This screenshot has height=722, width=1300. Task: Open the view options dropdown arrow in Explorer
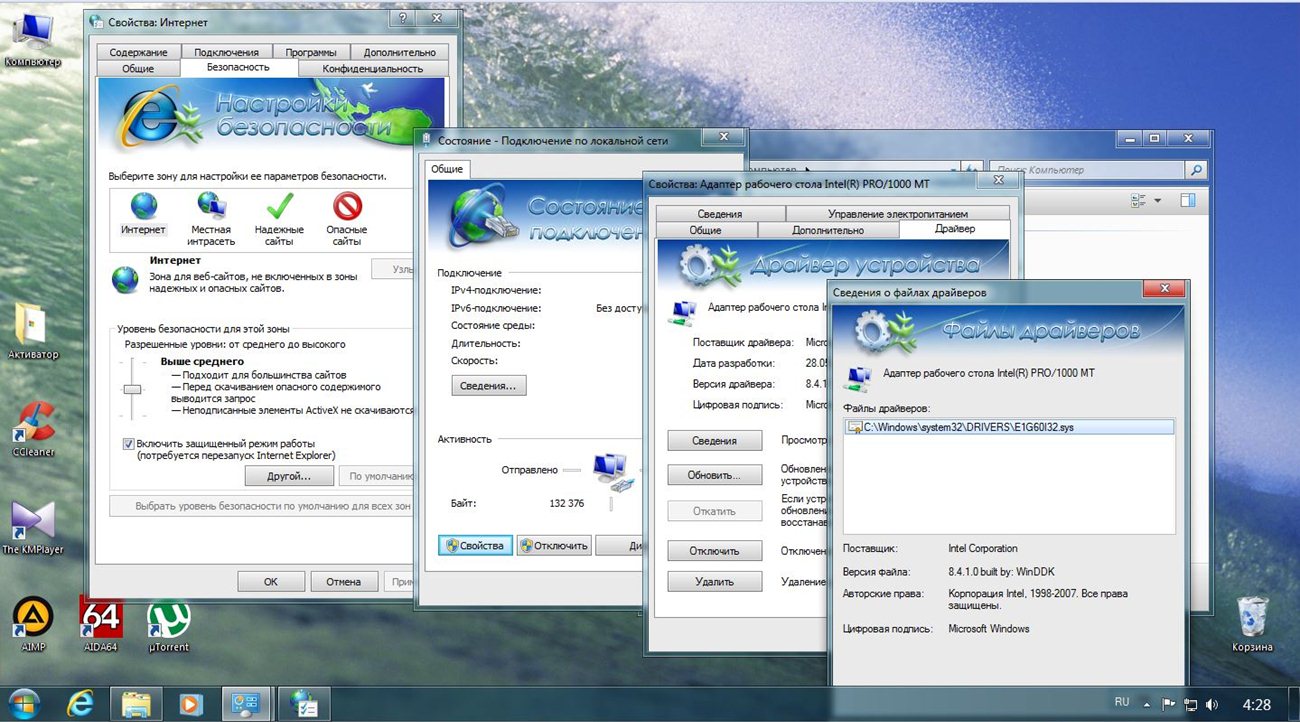tap(1158, 201)
